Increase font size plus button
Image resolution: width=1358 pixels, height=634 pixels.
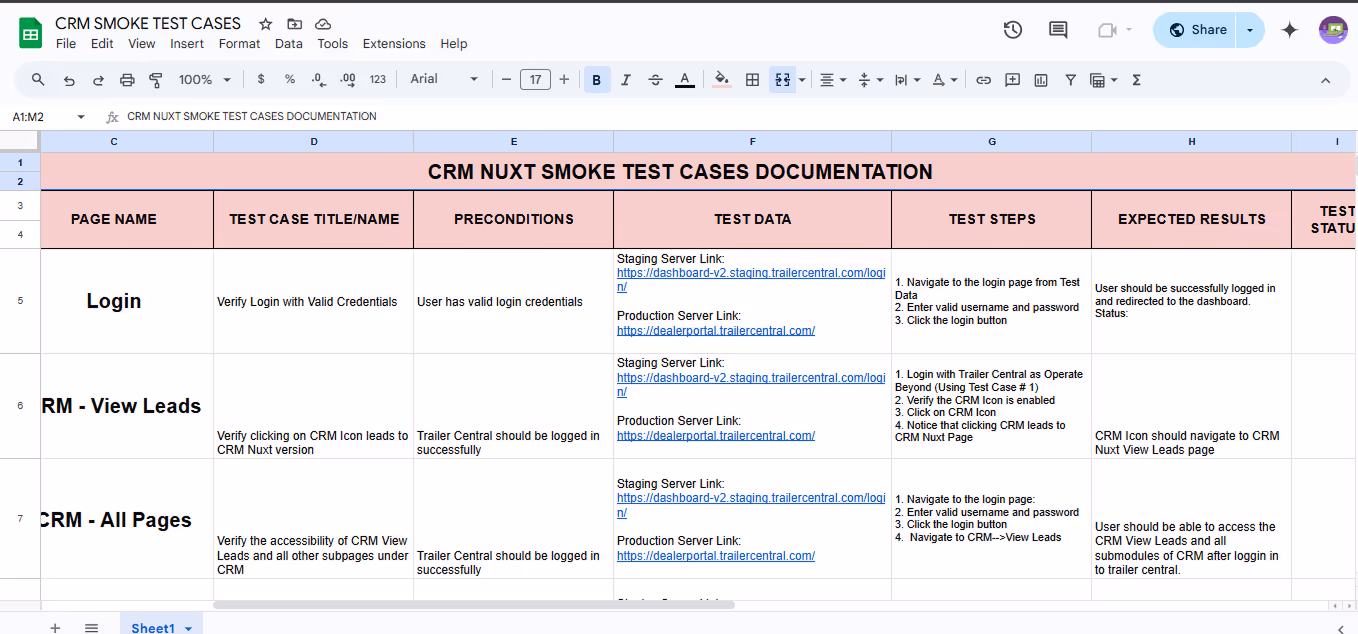pos(564,80)
